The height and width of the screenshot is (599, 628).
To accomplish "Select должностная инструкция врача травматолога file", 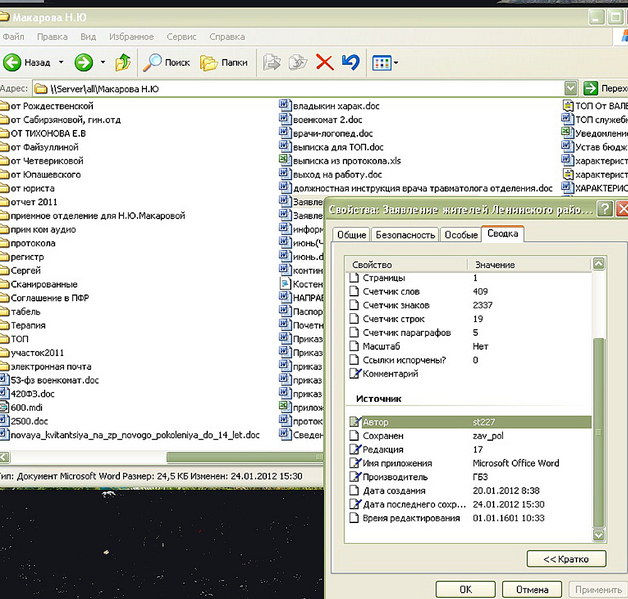I will click(416, 188).
